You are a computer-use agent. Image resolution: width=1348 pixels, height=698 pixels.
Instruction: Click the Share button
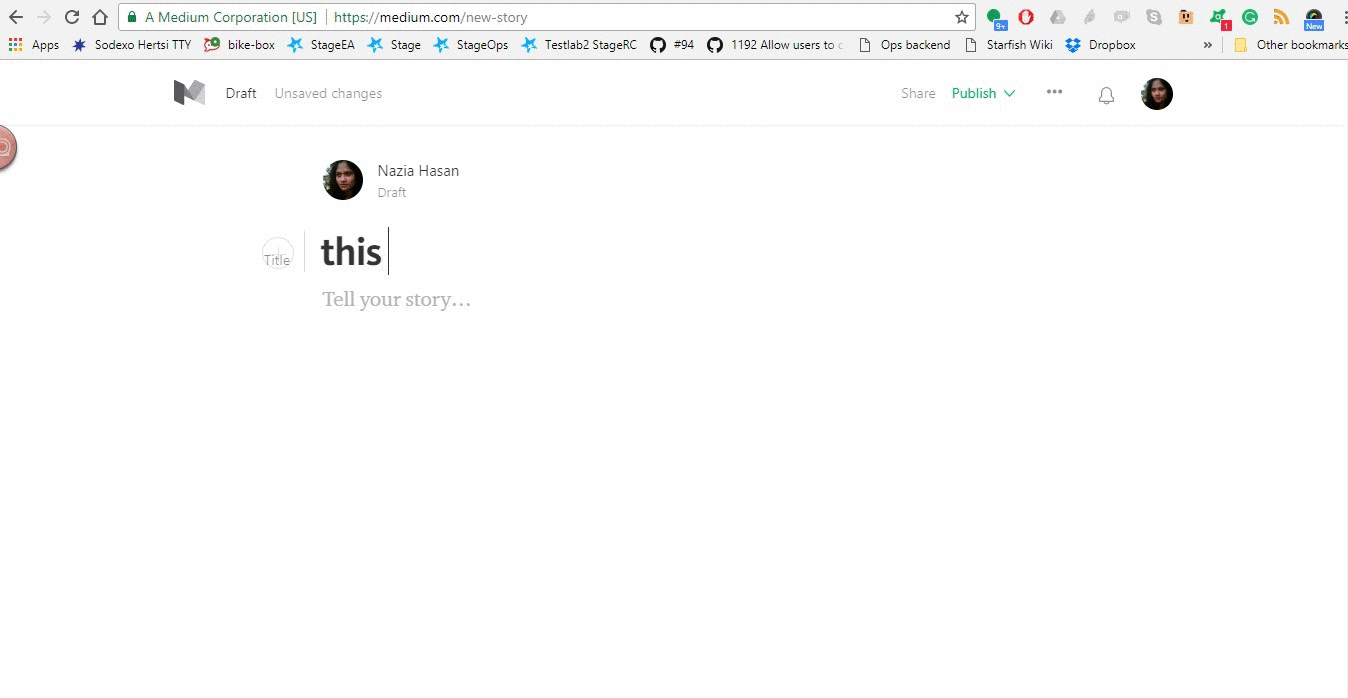[x=918, y=93]
